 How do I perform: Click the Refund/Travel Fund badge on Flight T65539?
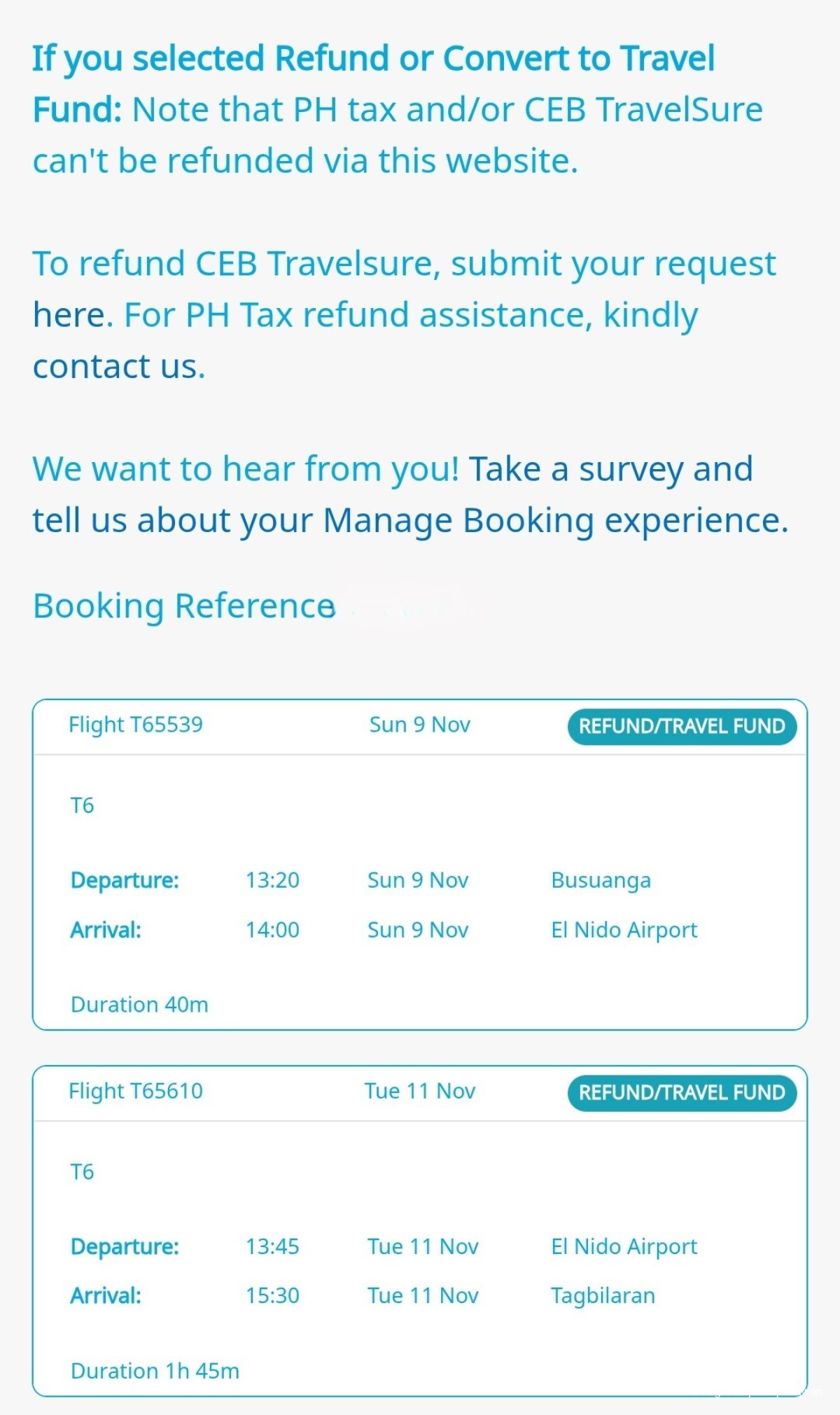coord(681,726)
